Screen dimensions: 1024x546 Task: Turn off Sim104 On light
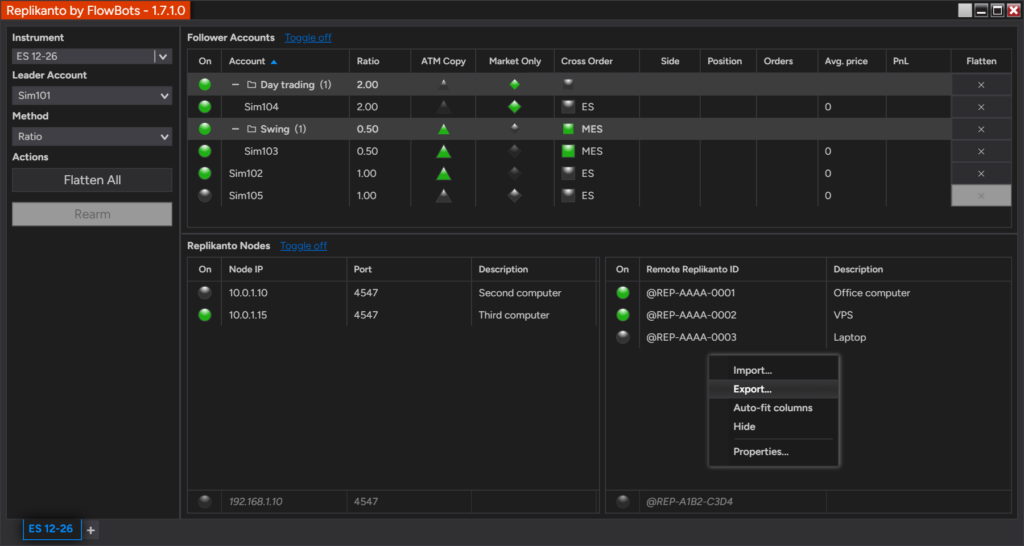[x=205, y=106]
